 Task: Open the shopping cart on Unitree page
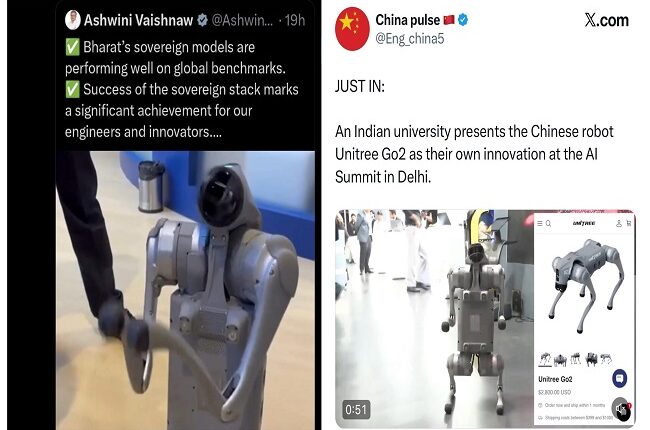click(x=628, y=224)
